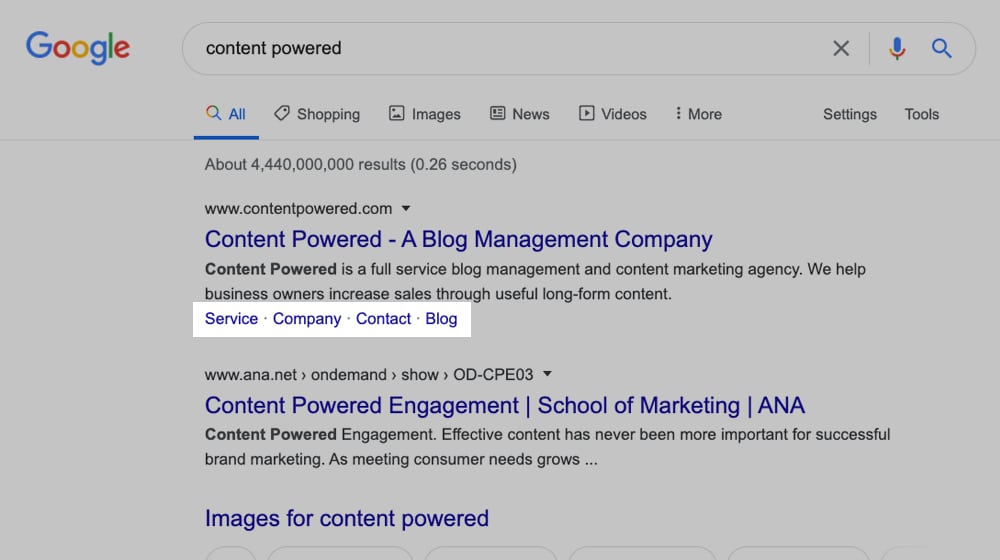Open 'Images for content powered' heading

tap(346, 518)
